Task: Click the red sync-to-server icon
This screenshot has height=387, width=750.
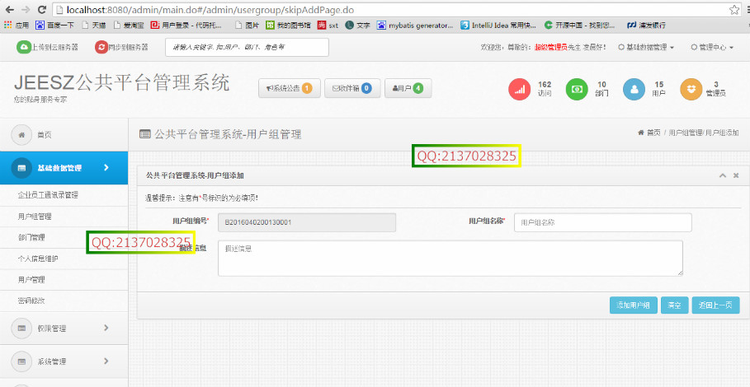Action: [101, 47]
